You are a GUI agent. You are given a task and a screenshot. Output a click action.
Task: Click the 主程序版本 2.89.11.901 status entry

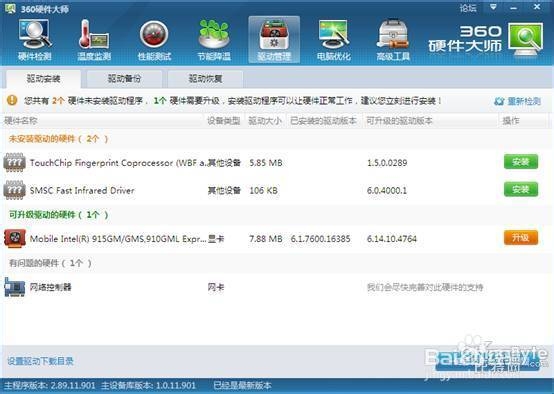[x=50, y=385]
